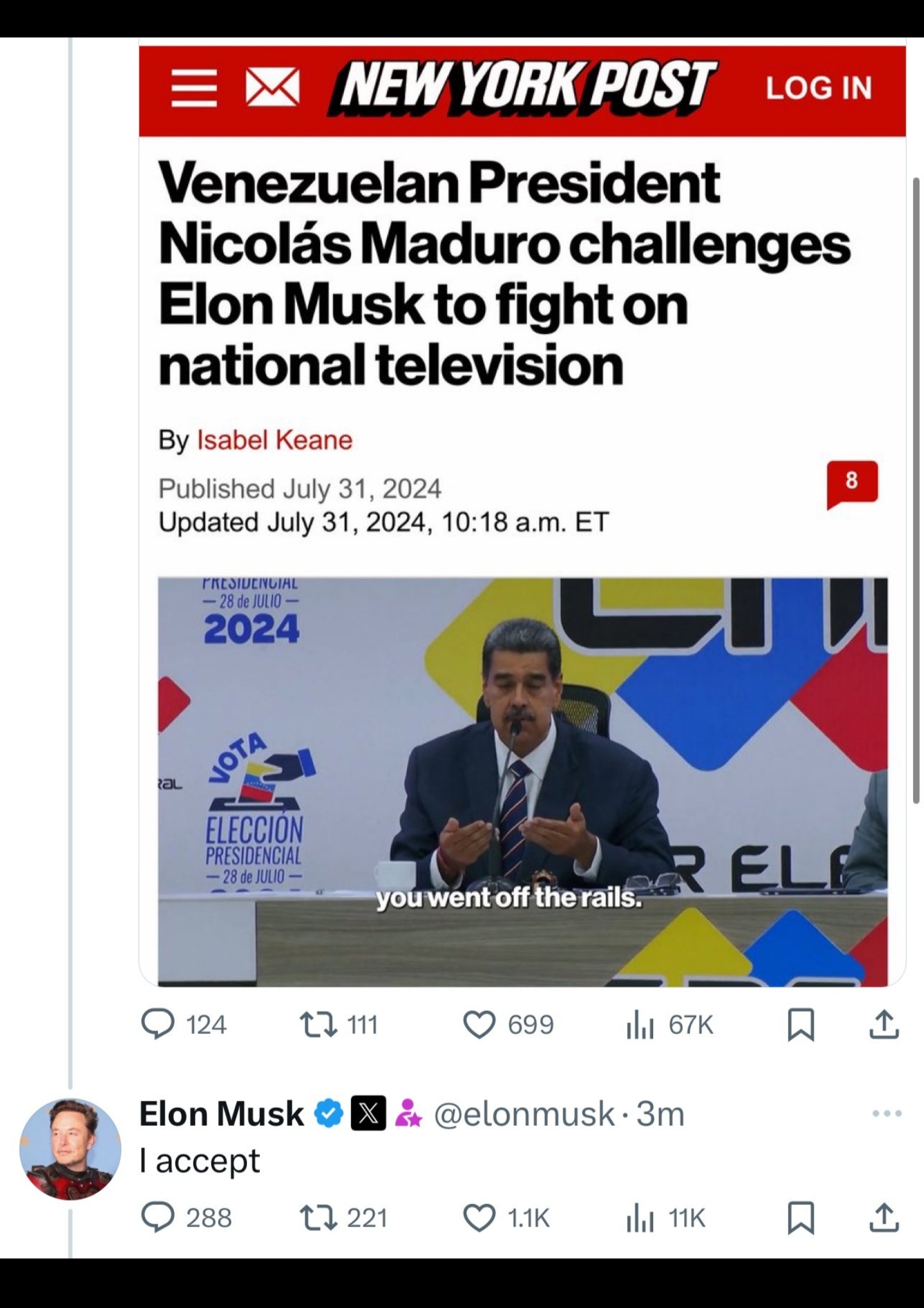Image resolution: width=924 pixels, height=1308 pixels.
Task: Open the New York Post hamburger menu
Action: (194, 89)
